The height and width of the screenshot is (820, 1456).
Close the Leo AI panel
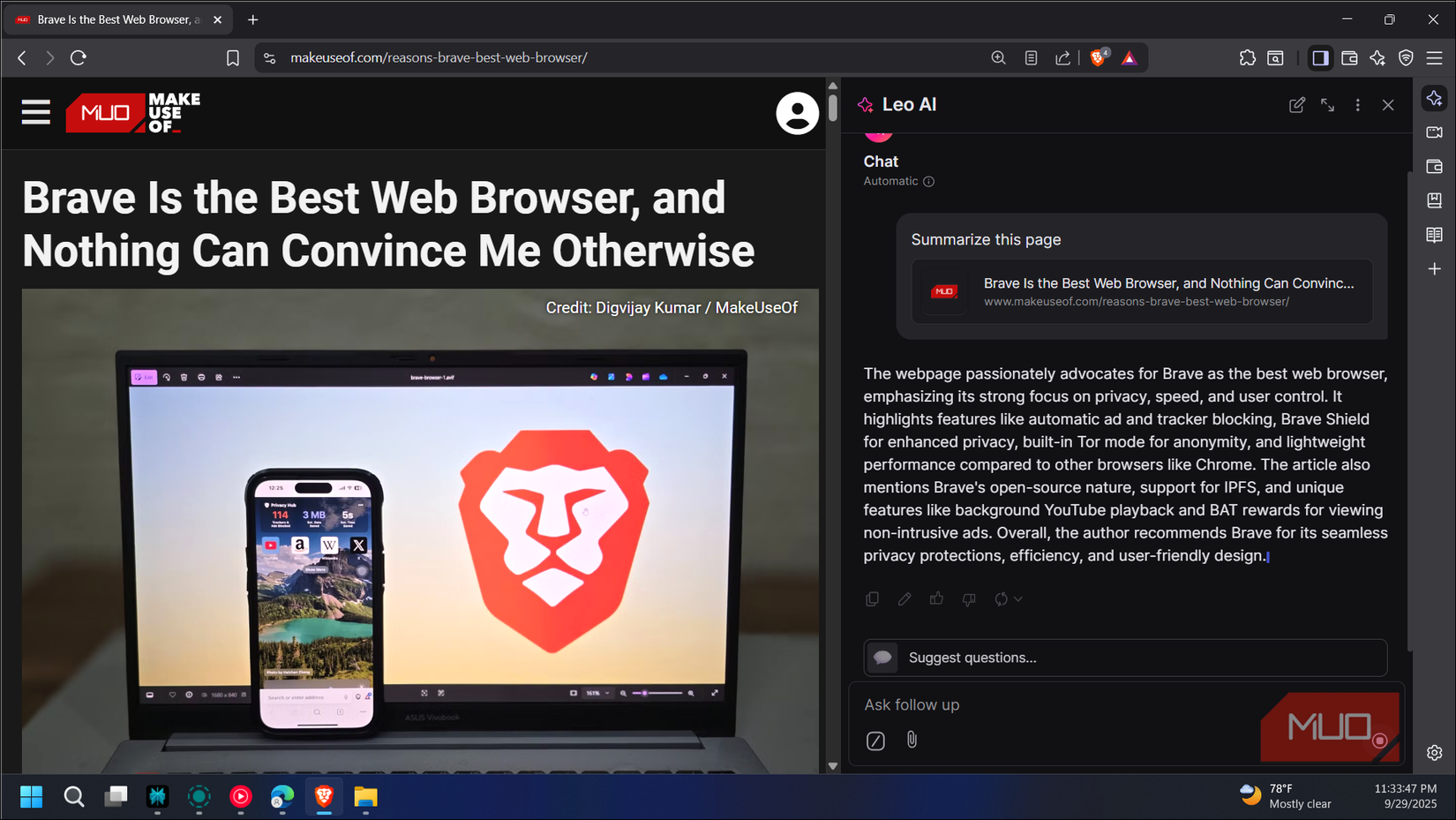1388,105
